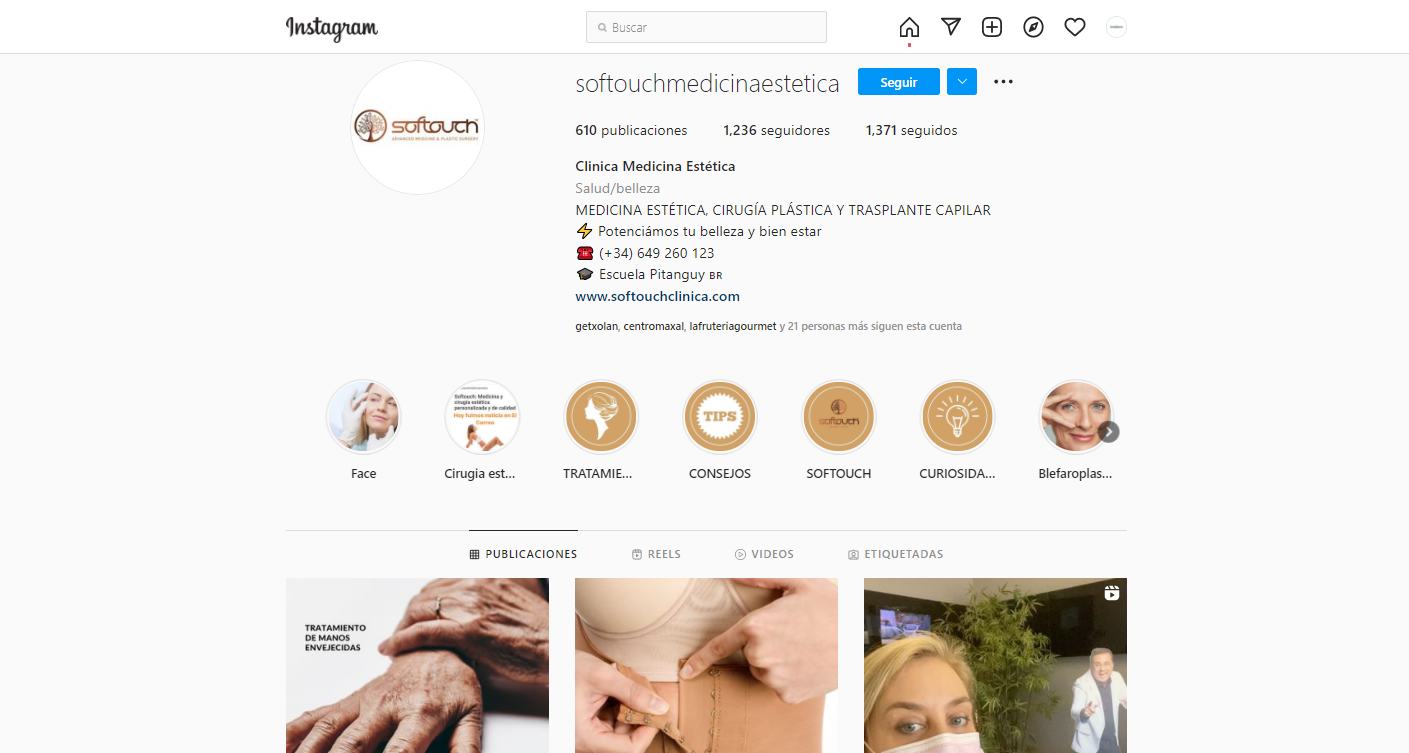Open activity feed heart icon

pyautogui.click(x=1075, y=27)
